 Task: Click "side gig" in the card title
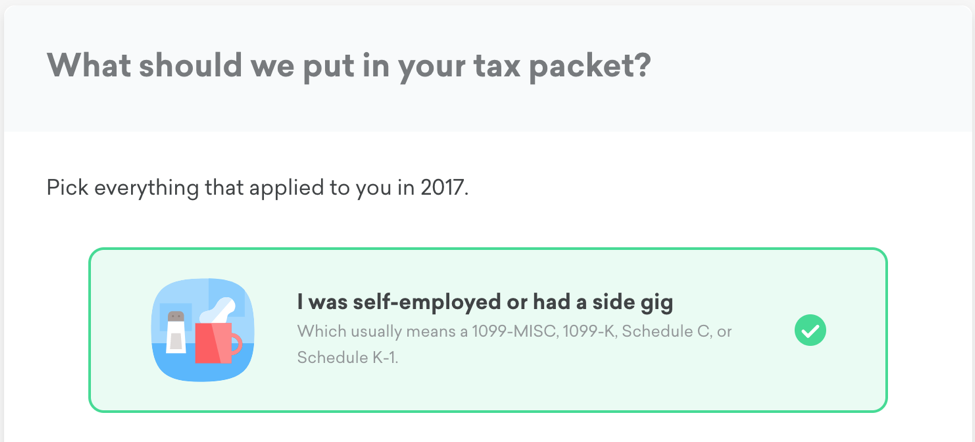[640, 301]
